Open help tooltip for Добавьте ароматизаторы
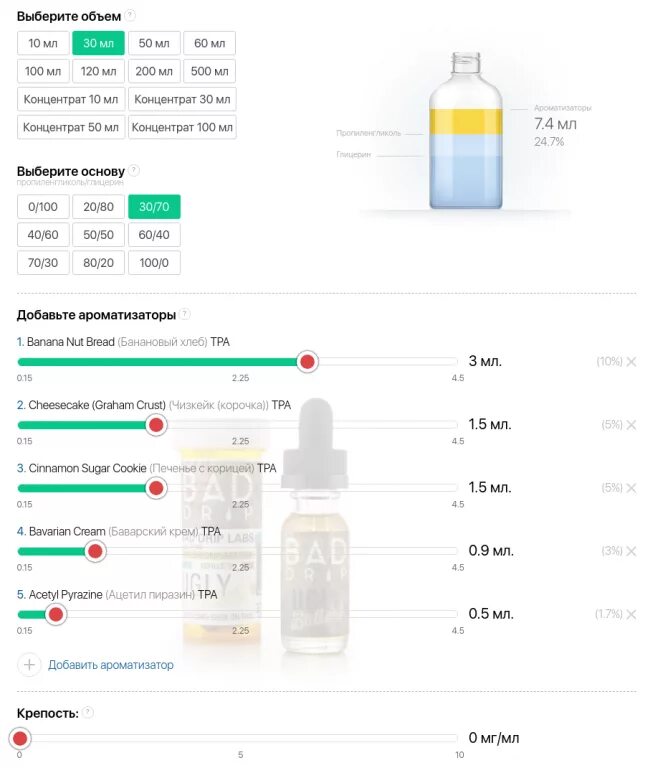Image resolution: width=645 pixels, height=768 pixels. (x=185, y=315)
